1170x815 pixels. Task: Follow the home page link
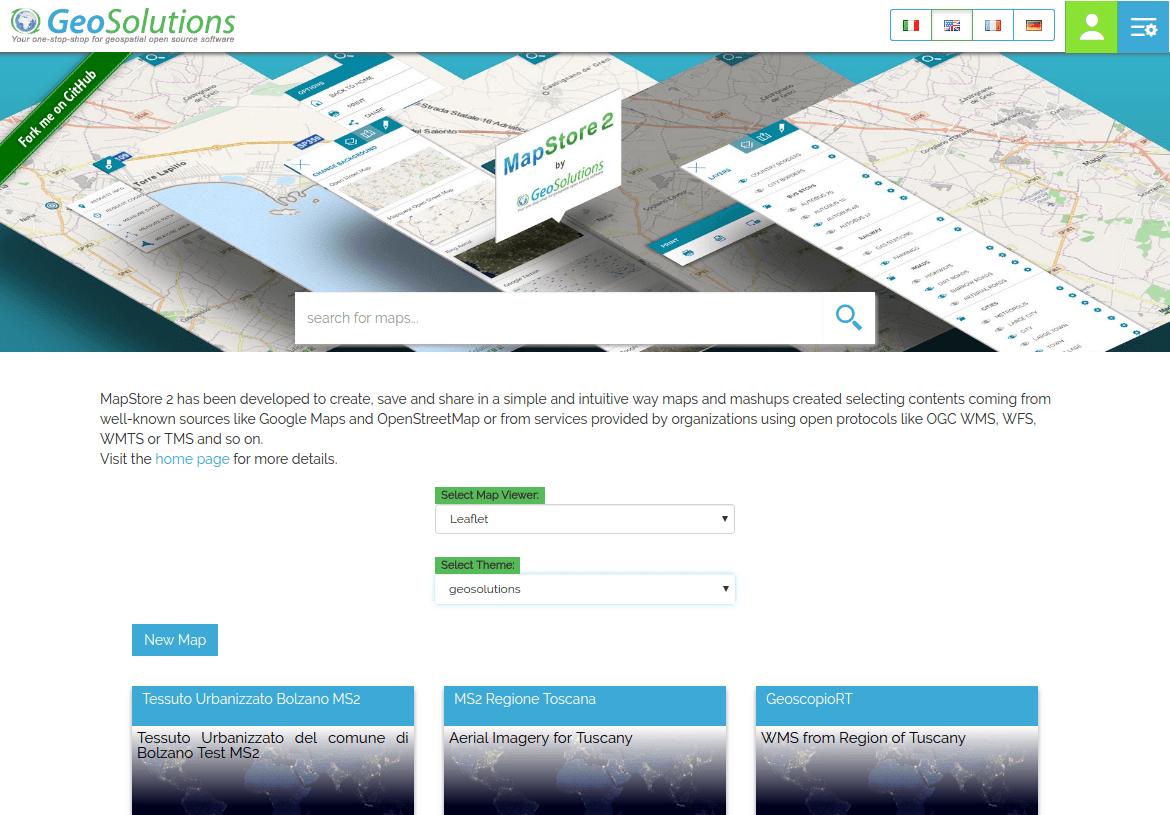(192, 459)
